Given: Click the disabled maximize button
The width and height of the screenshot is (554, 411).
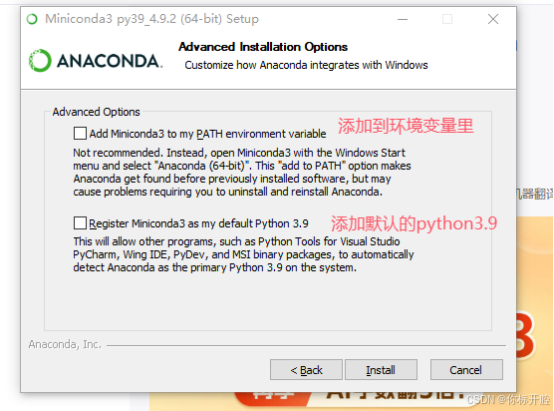Looking at the screenshot, I should click(447, 19).
